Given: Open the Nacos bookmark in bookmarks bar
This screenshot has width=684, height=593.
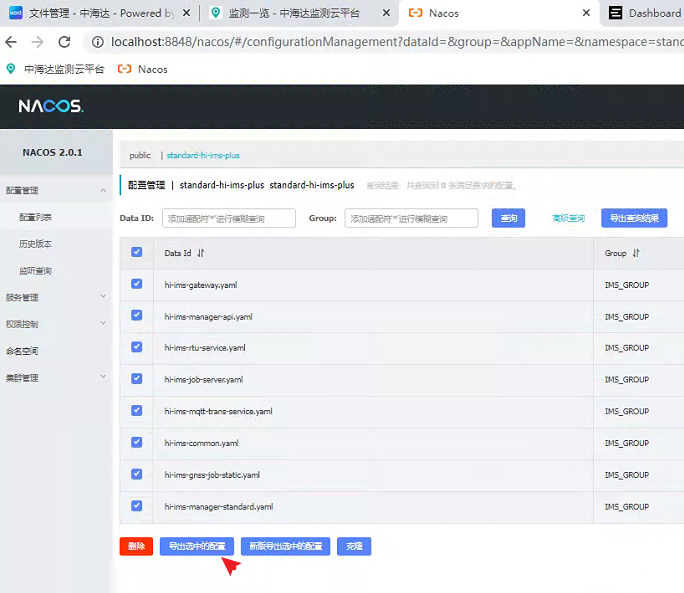Looking at the screenshot, I should [143, 69].
